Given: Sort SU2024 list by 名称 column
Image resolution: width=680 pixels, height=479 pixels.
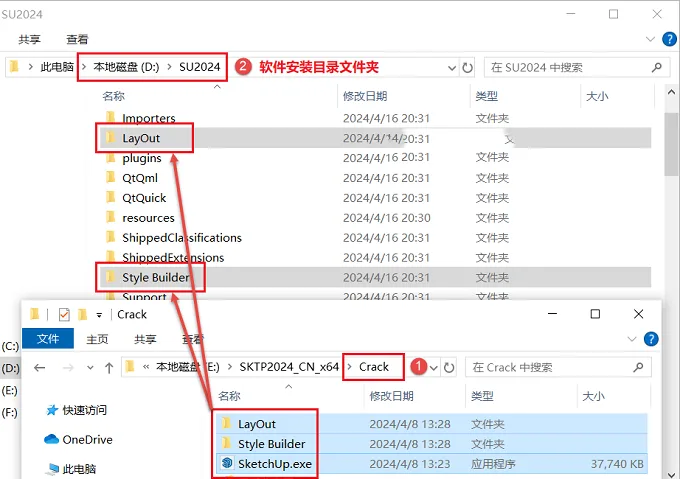Looking at the screenshot, I should 114,96.
